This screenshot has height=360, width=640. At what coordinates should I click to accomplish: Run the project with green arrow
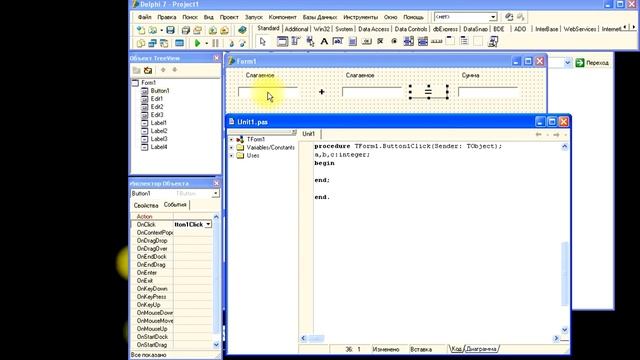(197, 43)
